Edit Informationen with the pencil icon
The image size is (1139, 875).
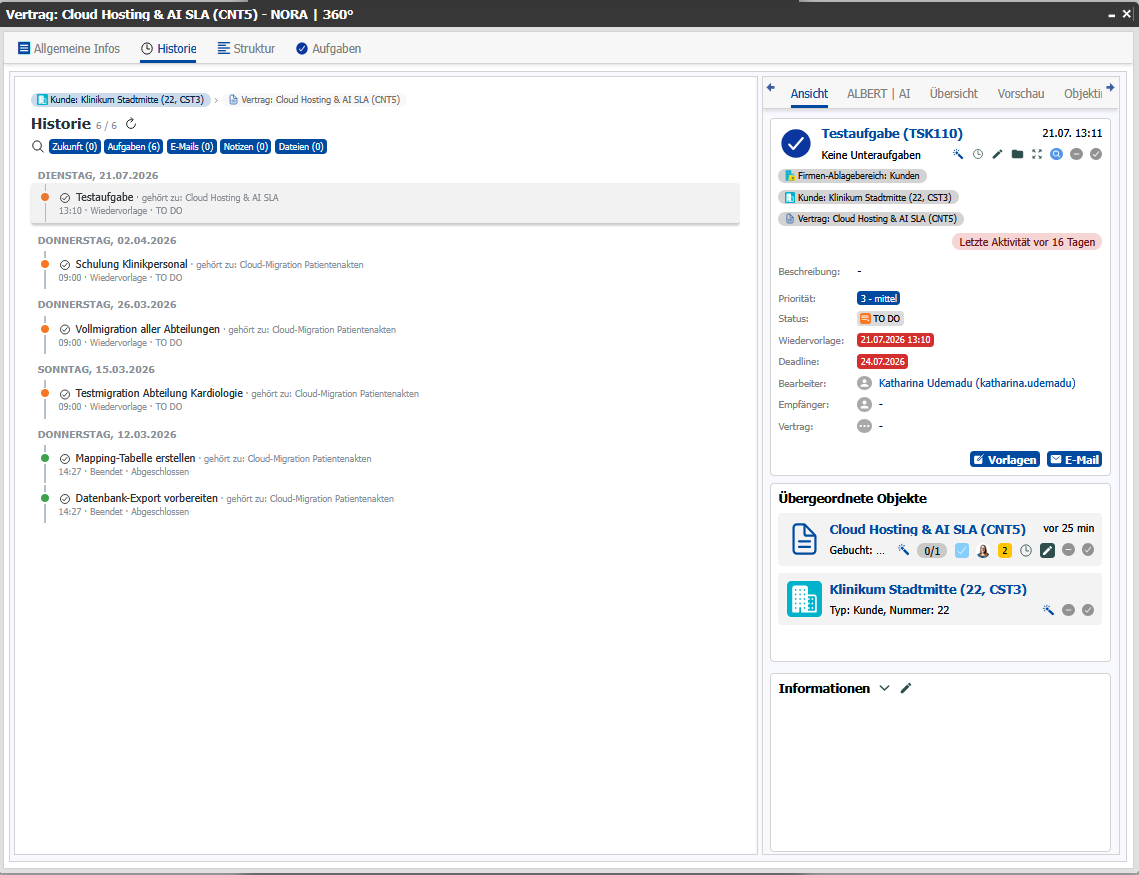pos(906,688)
